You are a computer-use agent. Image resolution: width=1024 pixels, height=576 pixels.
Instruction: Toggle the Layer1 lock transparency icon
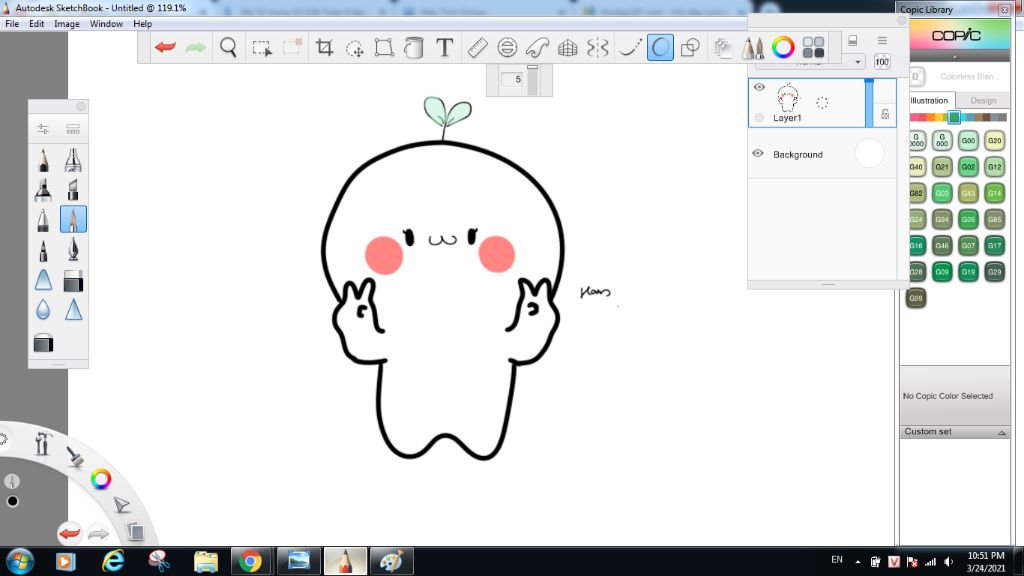[885, 114]
